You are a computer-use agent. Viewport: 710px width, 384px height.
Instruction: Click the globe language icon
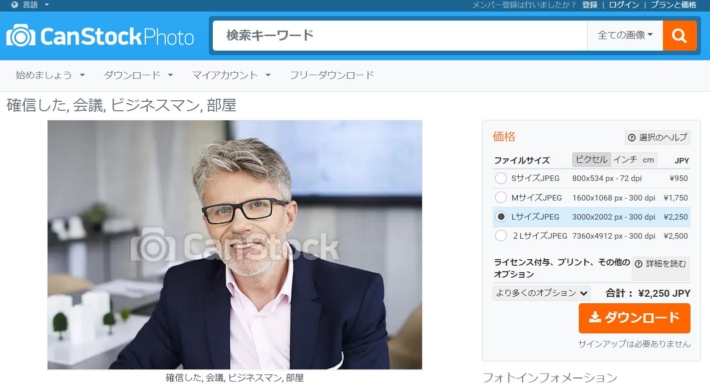pos(14,5)
